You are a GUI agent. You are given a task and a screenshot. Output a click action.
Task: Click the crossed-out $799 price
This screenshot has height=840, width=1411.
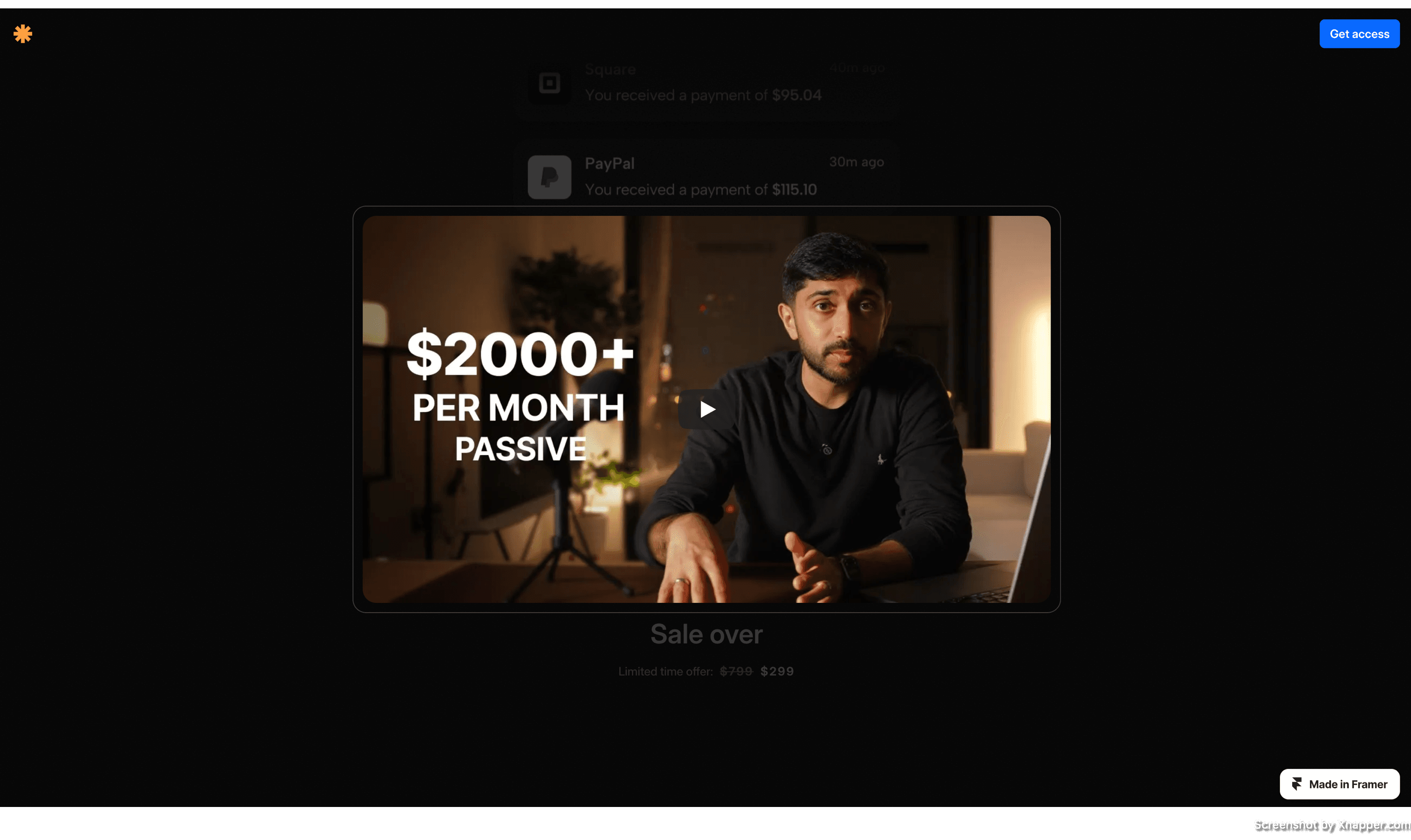coord(736,671)
